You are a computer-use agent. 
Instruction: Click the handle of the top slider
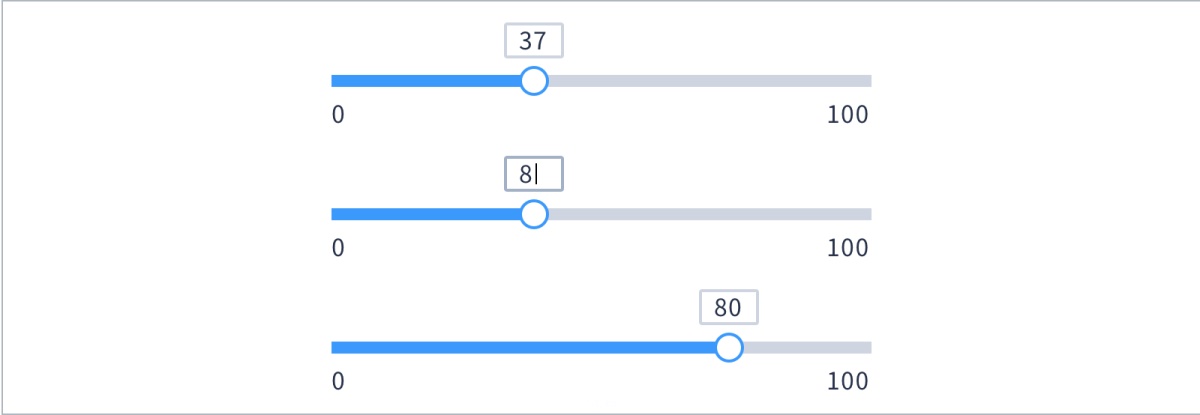tap(534, 81)
